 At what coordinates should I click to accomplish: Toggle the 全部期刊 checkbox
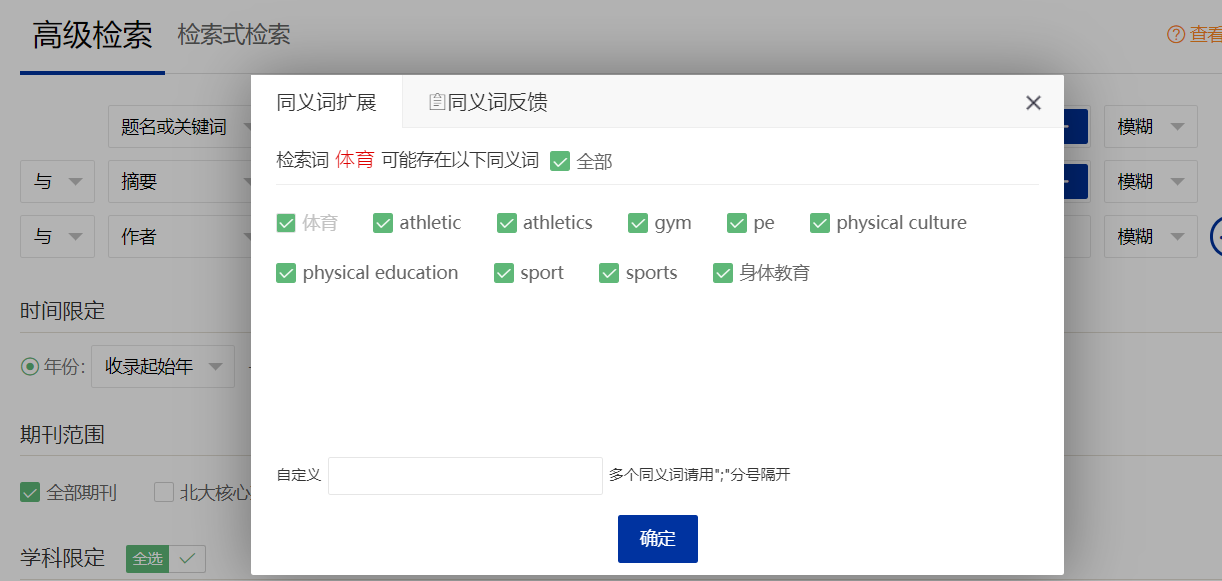30,493
